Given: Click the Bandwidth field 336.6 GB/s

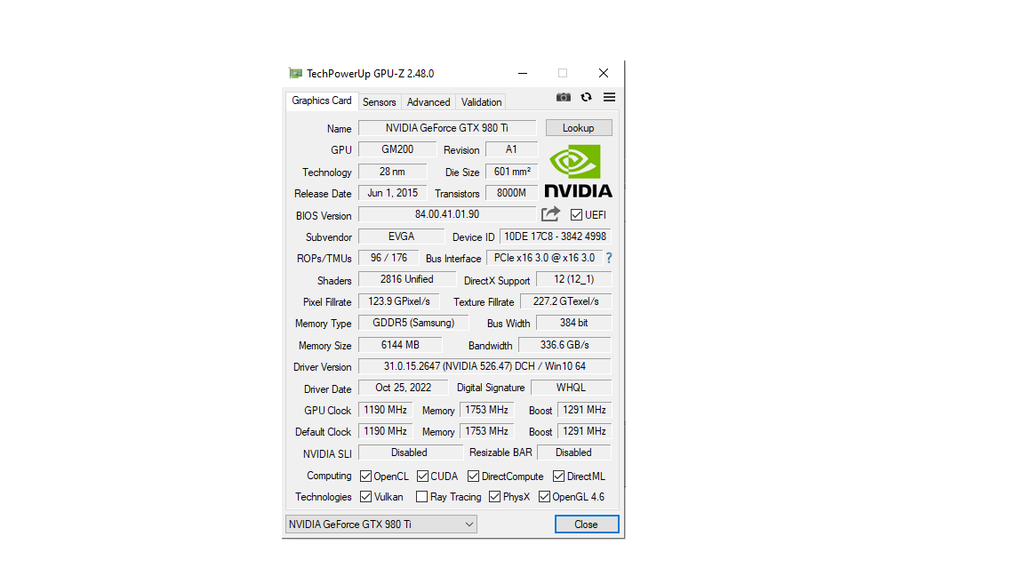Looking at the screenshot, I should (565, 345).
